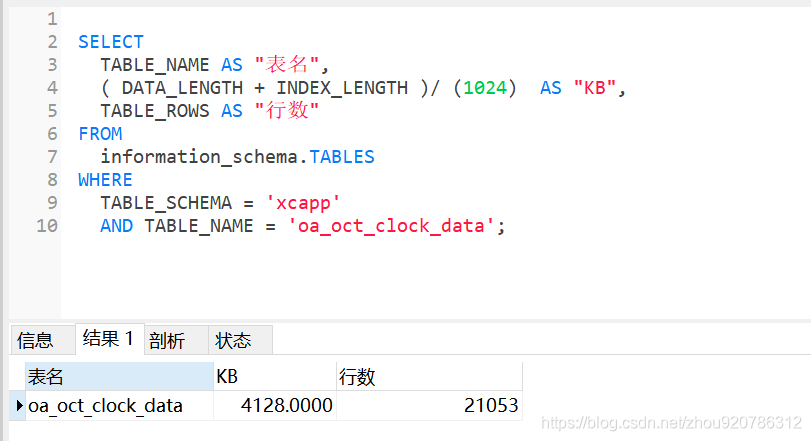
Task: Click the TABLE_ROWS text on line 5
Action: coord(155,111)
